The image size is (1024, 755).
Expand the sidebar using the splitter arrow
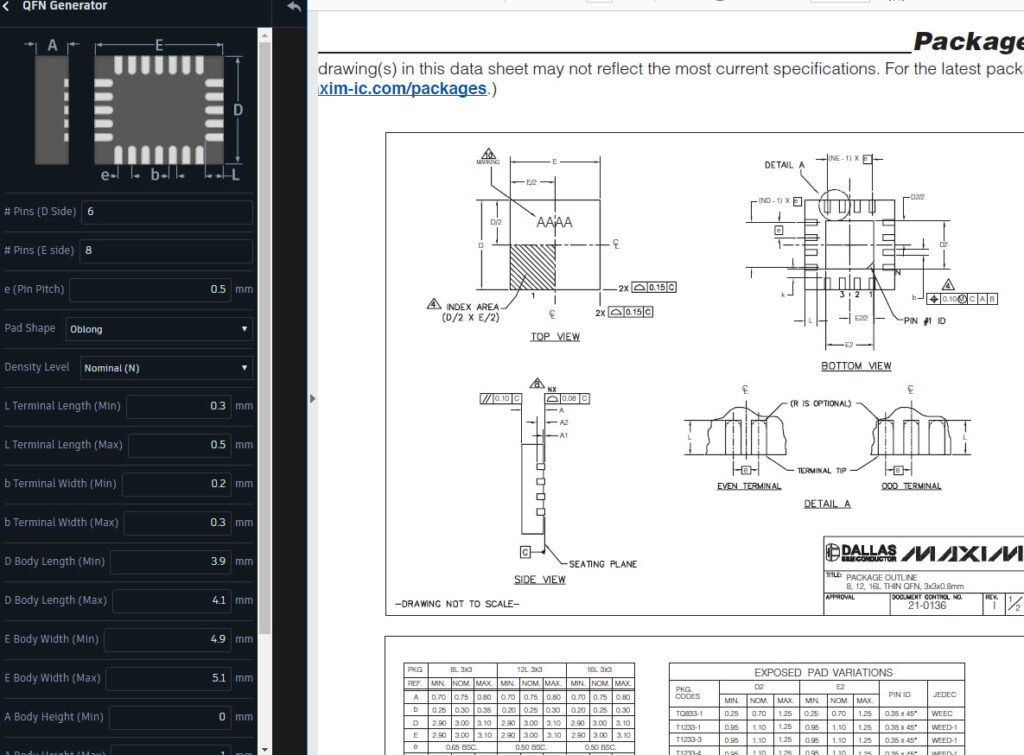pos(312,398)
